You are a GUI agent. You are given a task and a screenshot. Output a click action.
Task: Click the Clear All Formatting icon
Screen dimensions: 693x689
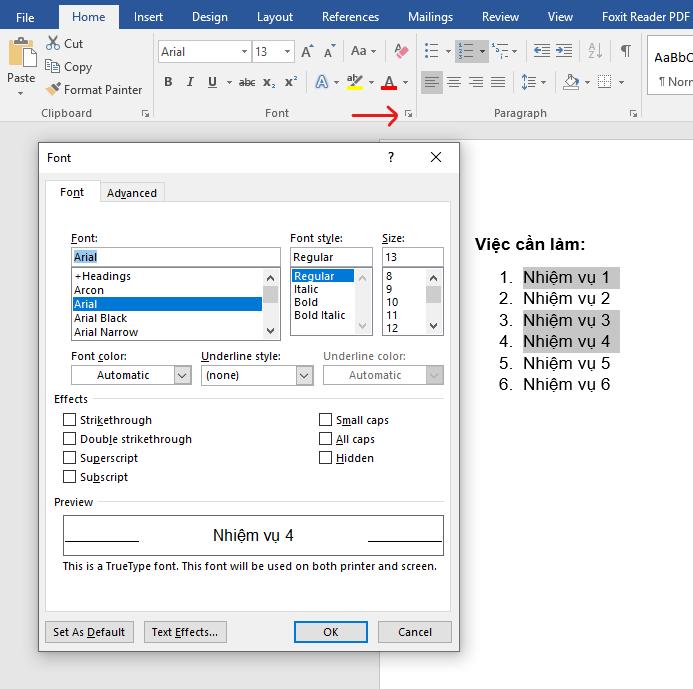pos(402,51)
